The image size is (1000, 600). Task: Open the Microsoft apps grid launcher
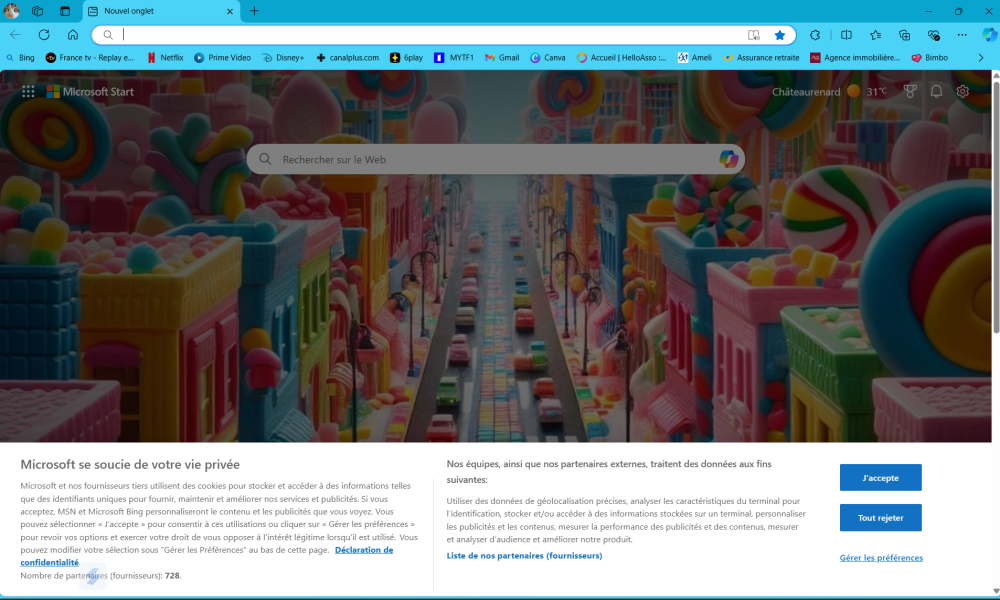point(28,91)
